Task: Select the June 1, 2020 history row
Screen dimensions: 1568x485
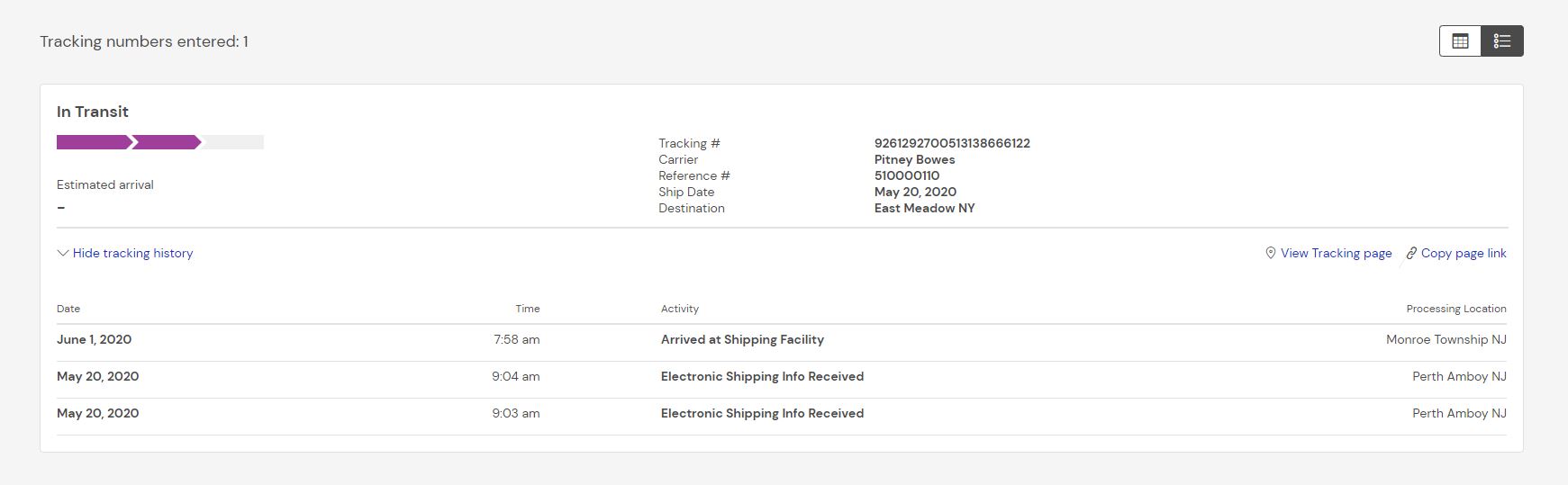Action: pyautogui.click(x=94, y=340)
